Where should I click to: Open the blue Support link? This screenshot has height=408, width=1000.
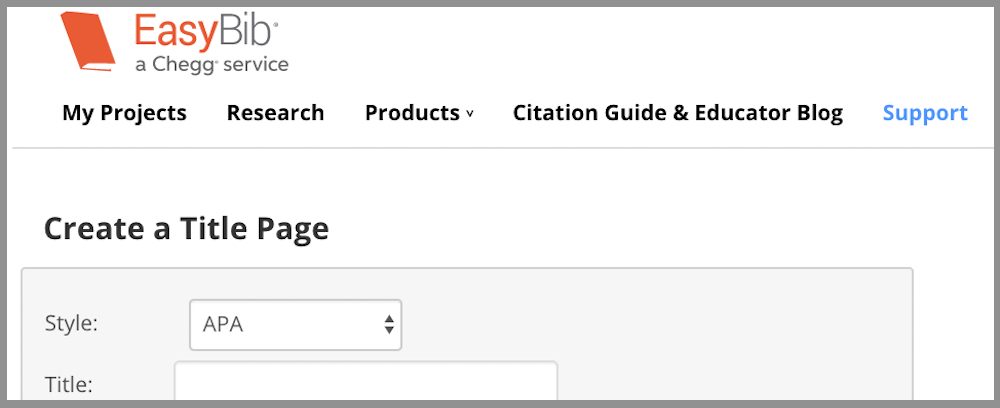point(924,113)
